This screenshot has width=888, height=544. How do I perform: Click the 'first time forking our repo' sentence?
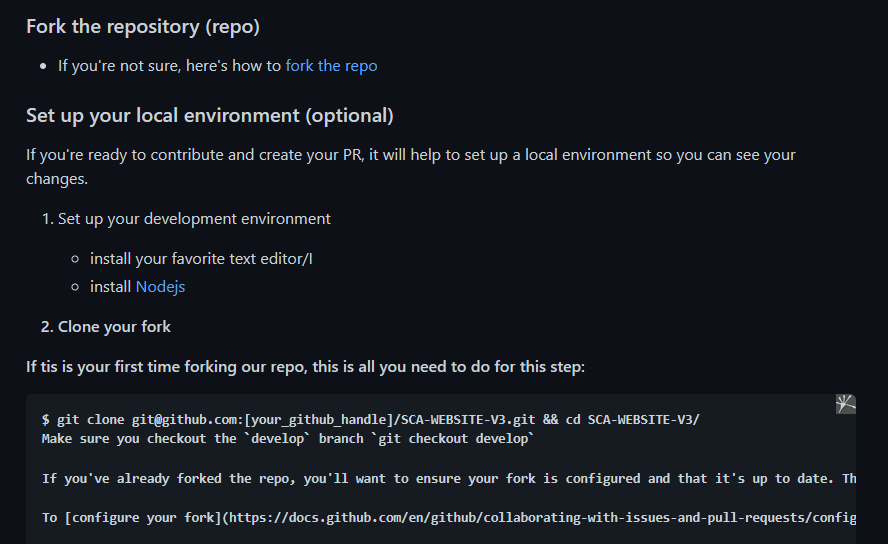305,367
